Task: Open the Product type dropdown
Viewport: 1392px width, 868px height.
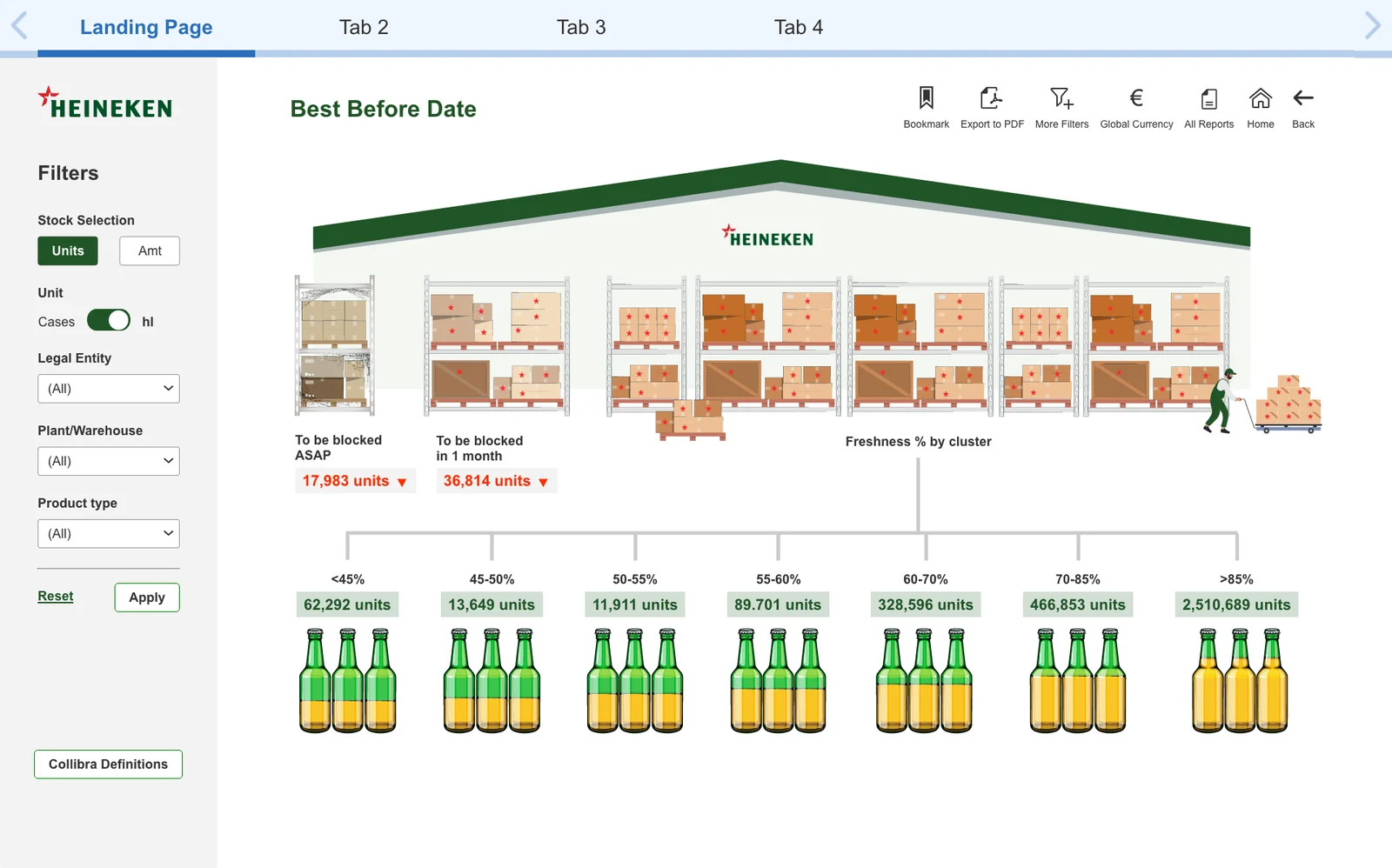Action: (x=109, y=534)
